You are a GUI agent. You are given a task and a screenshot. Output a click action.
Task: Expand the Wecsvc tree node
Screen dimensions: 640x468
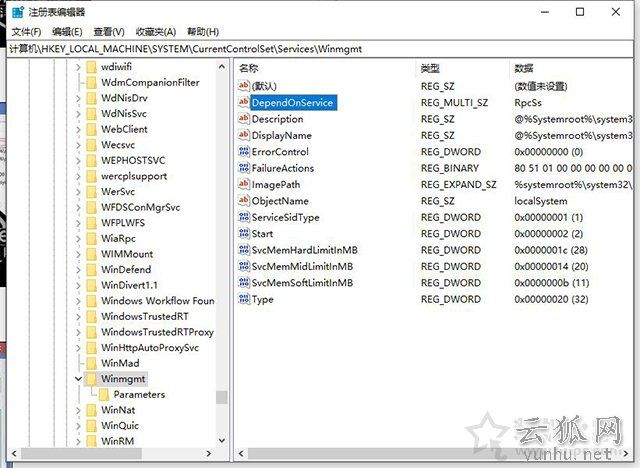click(x=78, y=145)
